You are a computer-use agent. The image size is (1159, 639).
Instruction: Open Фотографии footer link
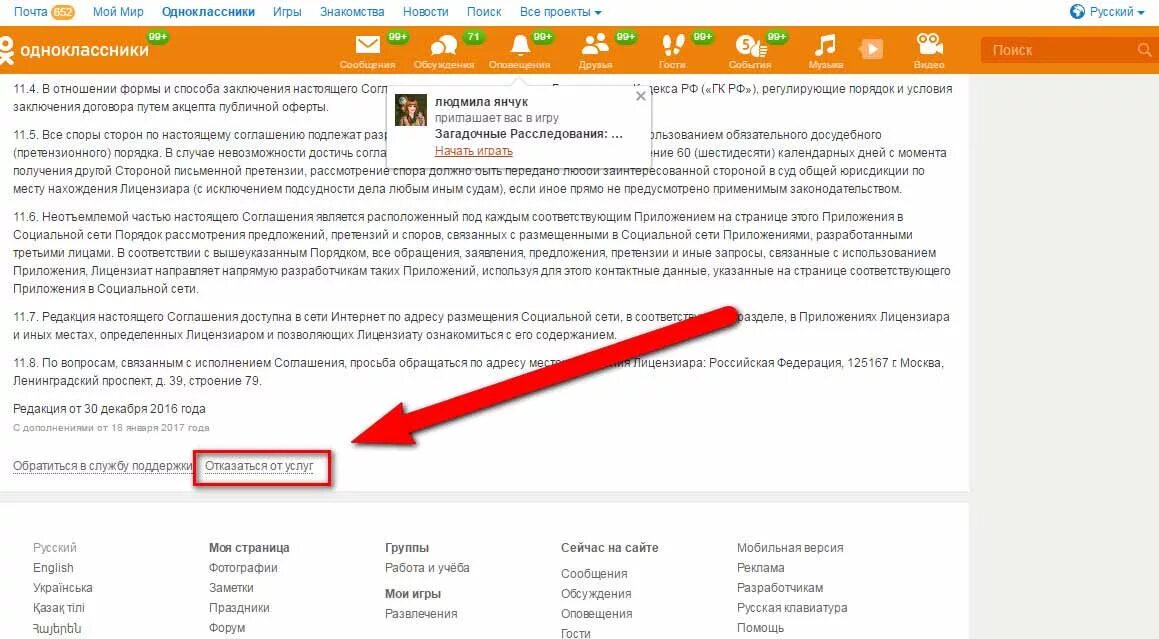243,568
